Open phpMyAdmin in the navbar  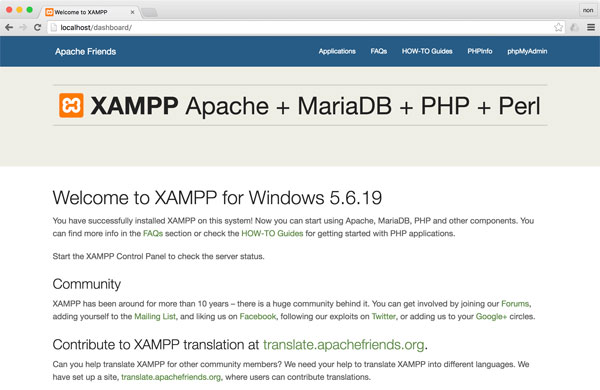tap(527, 51)
